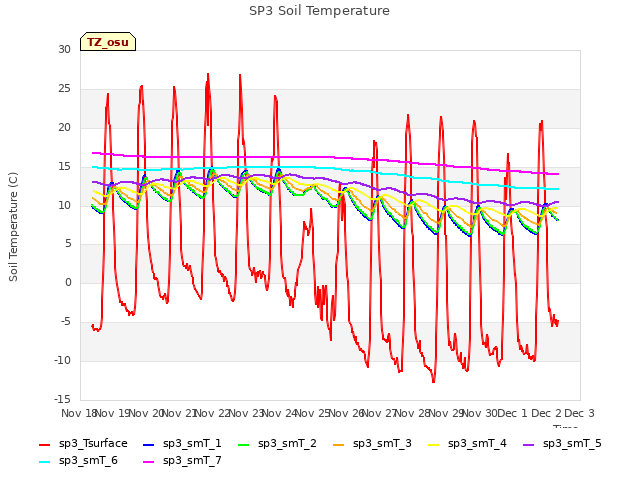Click the orange sp3_smT_3 legend swatch
Screen dimensions: 640x480
click(x=339, y=444)
